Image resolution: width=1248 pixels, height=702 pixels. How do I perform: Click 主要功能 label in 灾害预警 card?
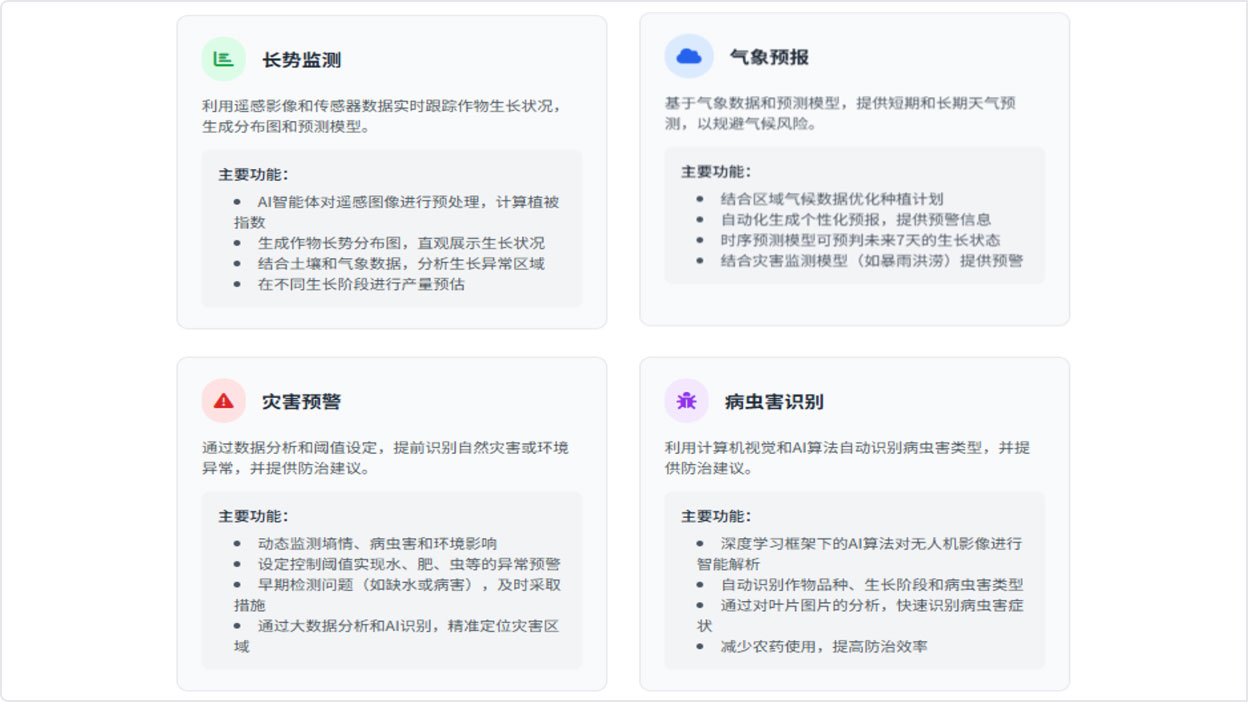tap(253, 516)
